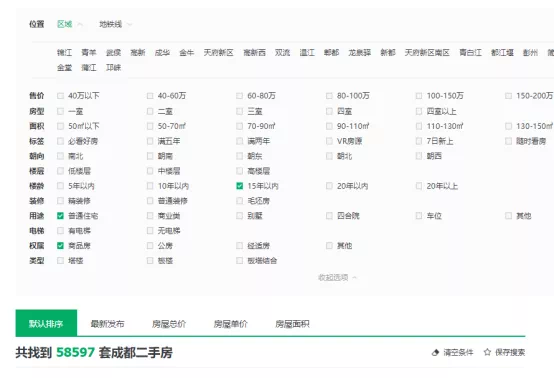Image resolution: width=554 pixels, height=378 pixels.
Task: Expand the 地铁线 location selector
Action: point(115,24)
